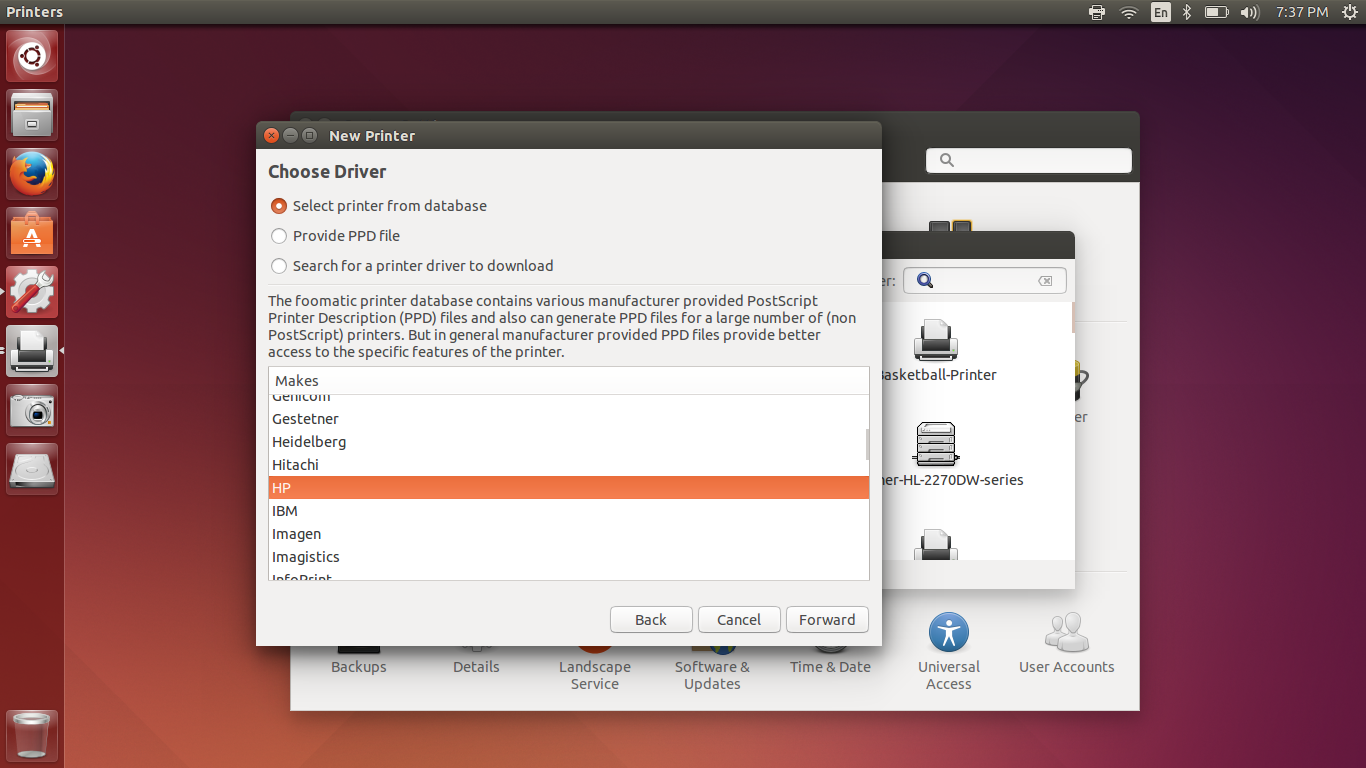The width and height of the screenshot is (1366, 768).
Task: Choose Provide PPD file option
Action: (x=336, y=236)
